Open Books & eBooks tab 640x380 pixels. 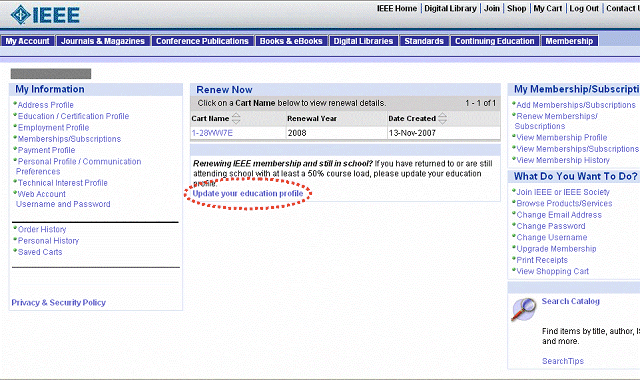[291, 41]
